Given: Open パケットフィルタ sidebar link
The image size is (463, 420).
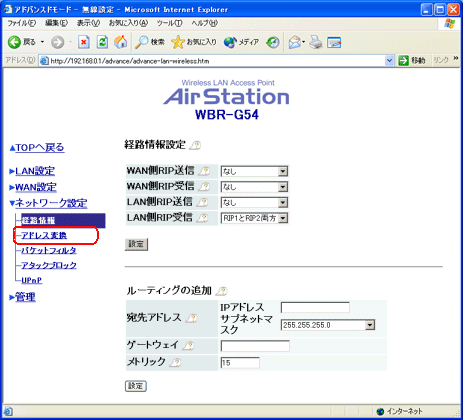Looking at the screenshot, I should coord(49,250).
